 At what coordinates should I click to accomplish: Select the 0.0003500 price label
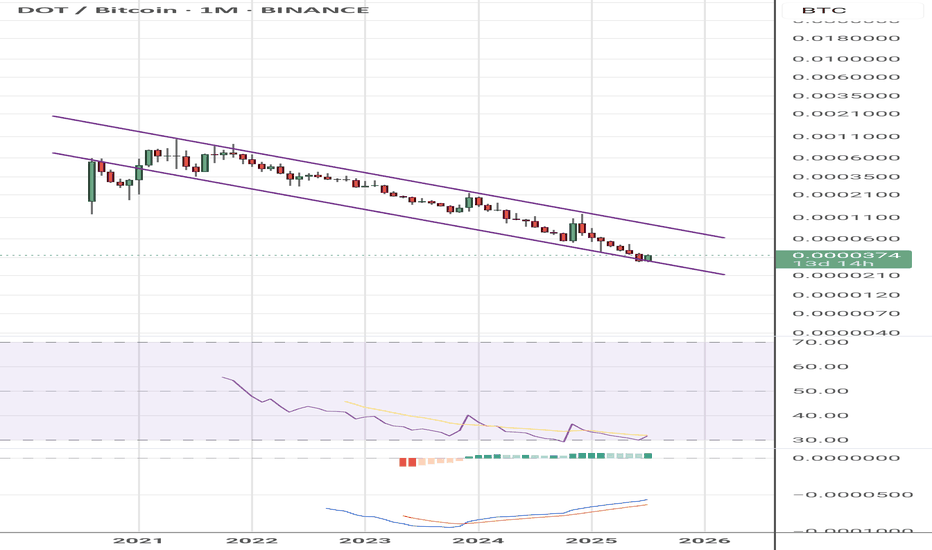pyautogui.click(x=846, y=177)
